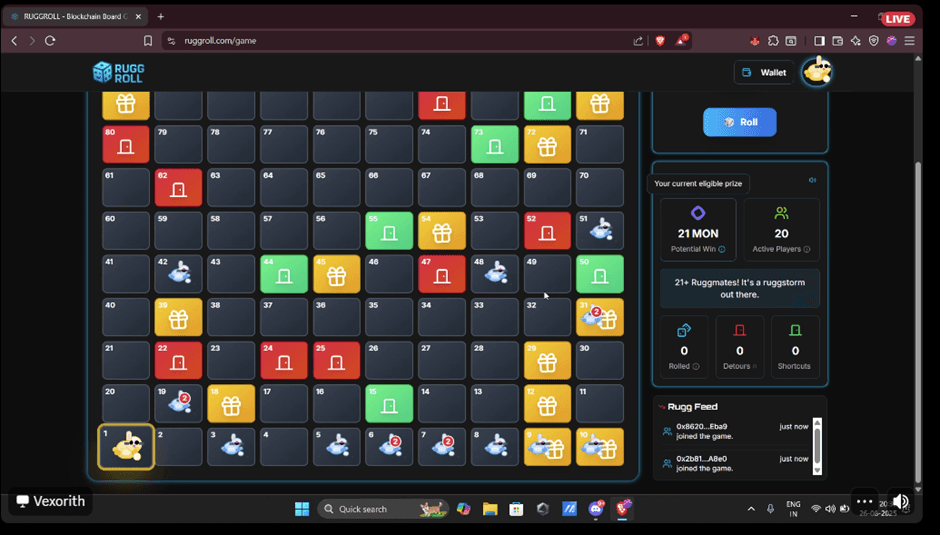The image size is (940, 535).
Task: Click the info icon next to Potential Win
Action: pos(722,250)
